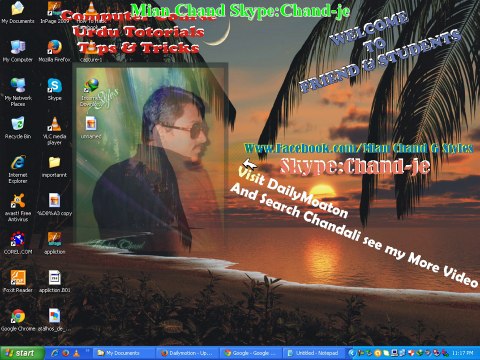Launch VLC media player desktop shortcut
The width and height of the screenshot is (480, 360).
(x=54, y=131)
